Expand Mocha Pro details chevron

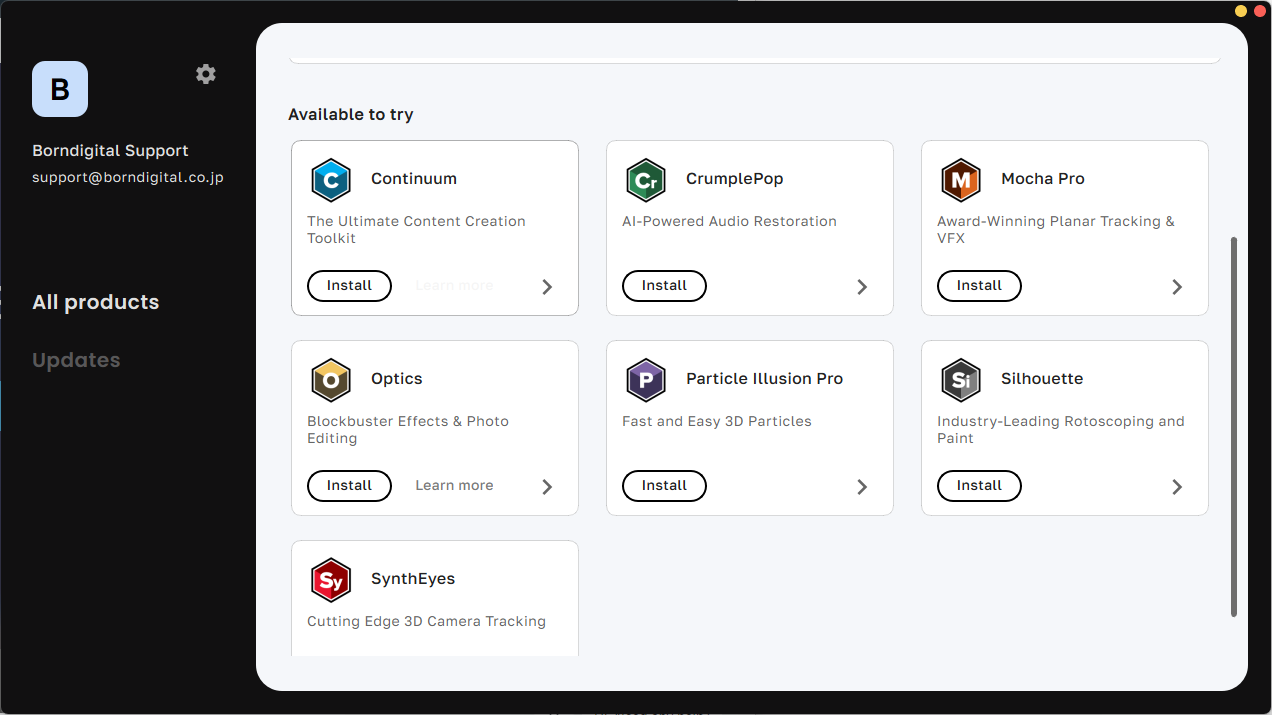(1177, 287)
